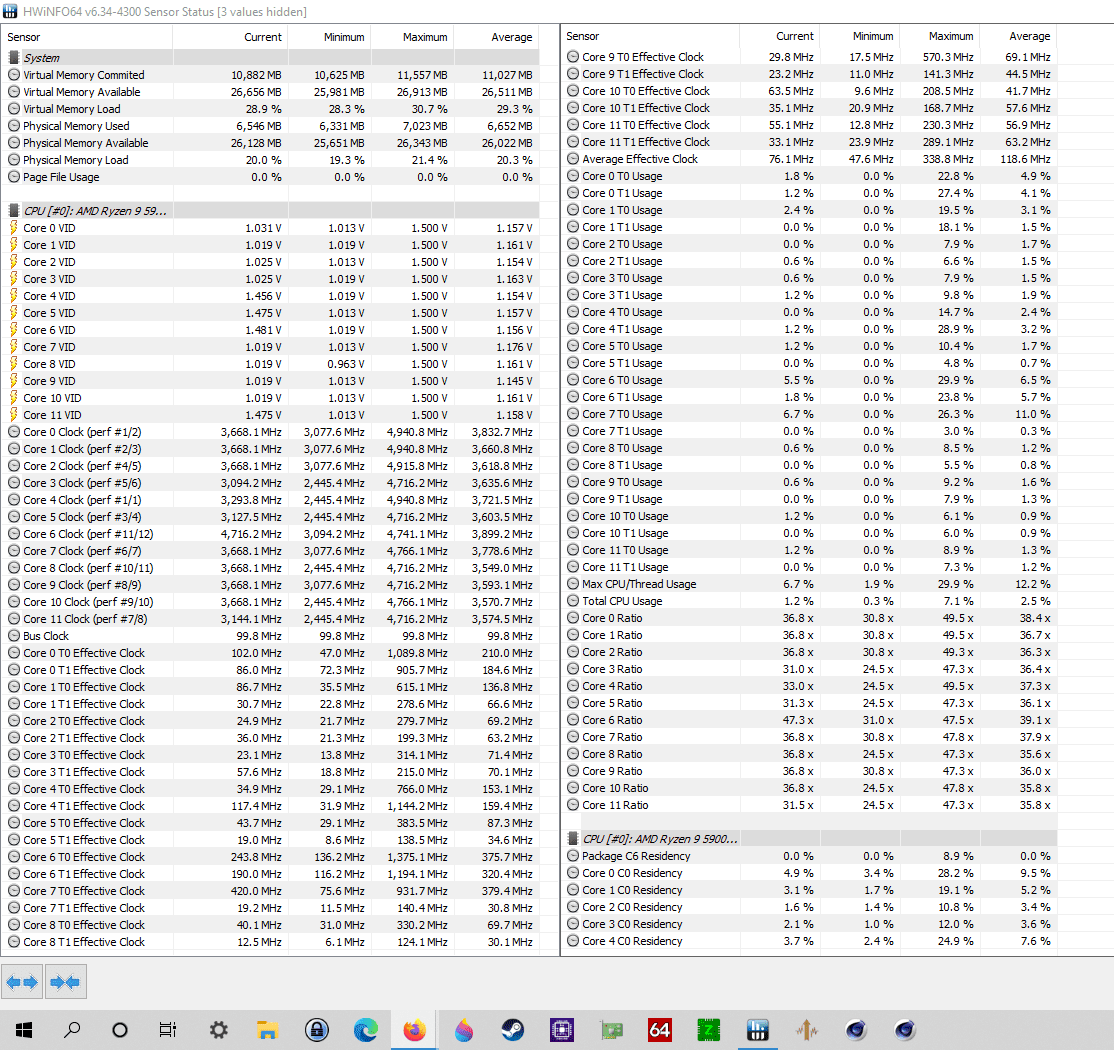Click the right panel Sensor column header
1114x1050 pixels.
click(650, 36)
